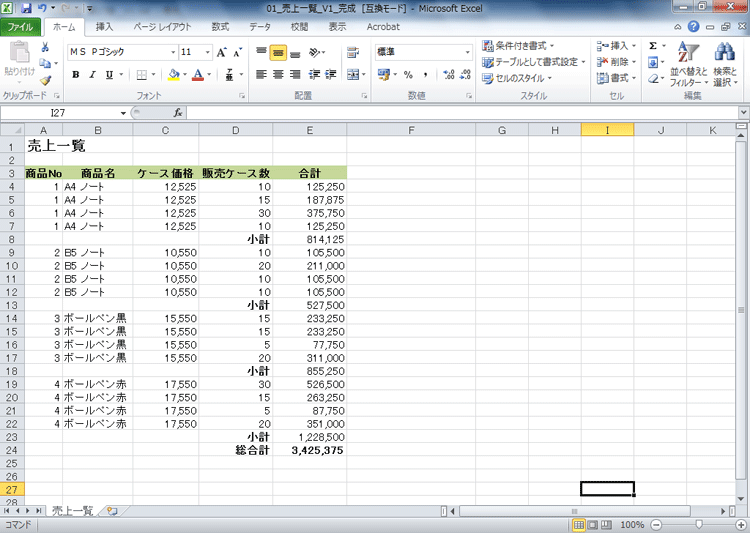This screenshot has height=533, width=750.
Task: Toggle Underline formatting
Action: (x=110, y=75)
